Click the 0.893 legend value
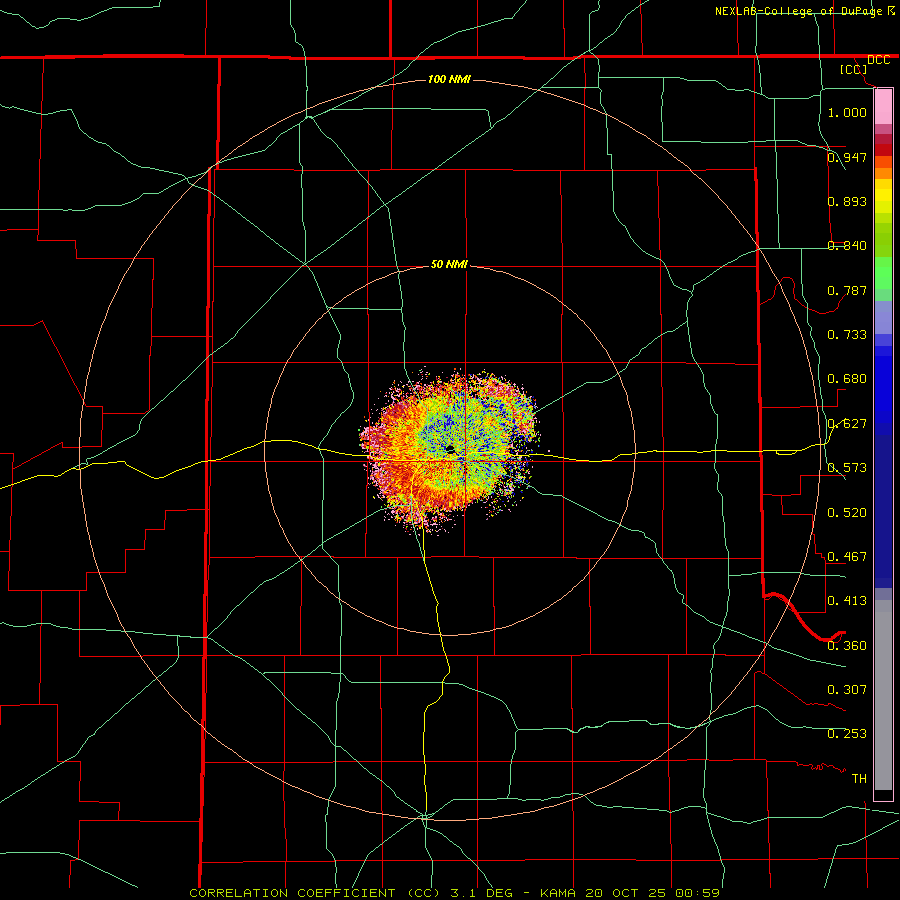900x900 pixels. (847, 201)
